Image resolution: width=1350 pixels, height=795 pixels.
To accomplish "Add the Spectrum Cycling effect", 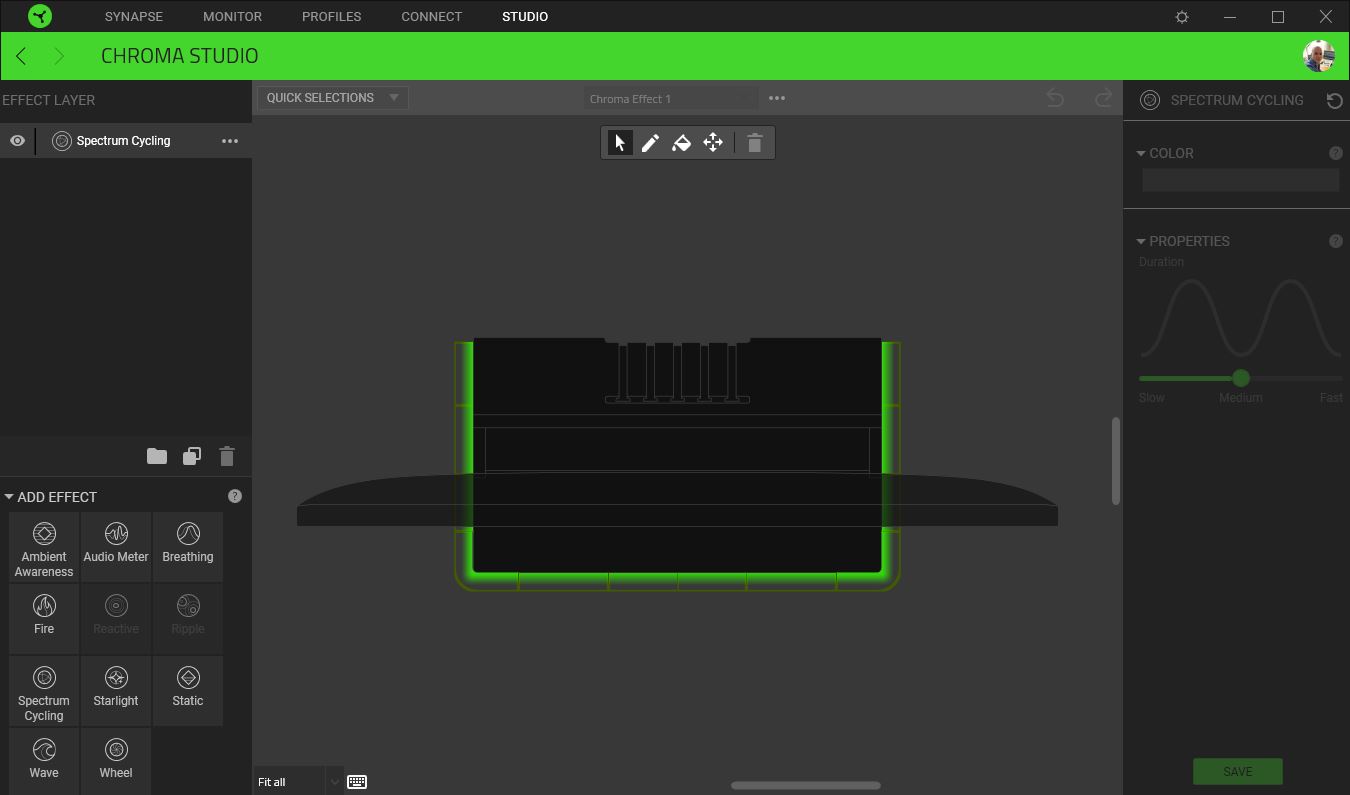I will (44, 691).
